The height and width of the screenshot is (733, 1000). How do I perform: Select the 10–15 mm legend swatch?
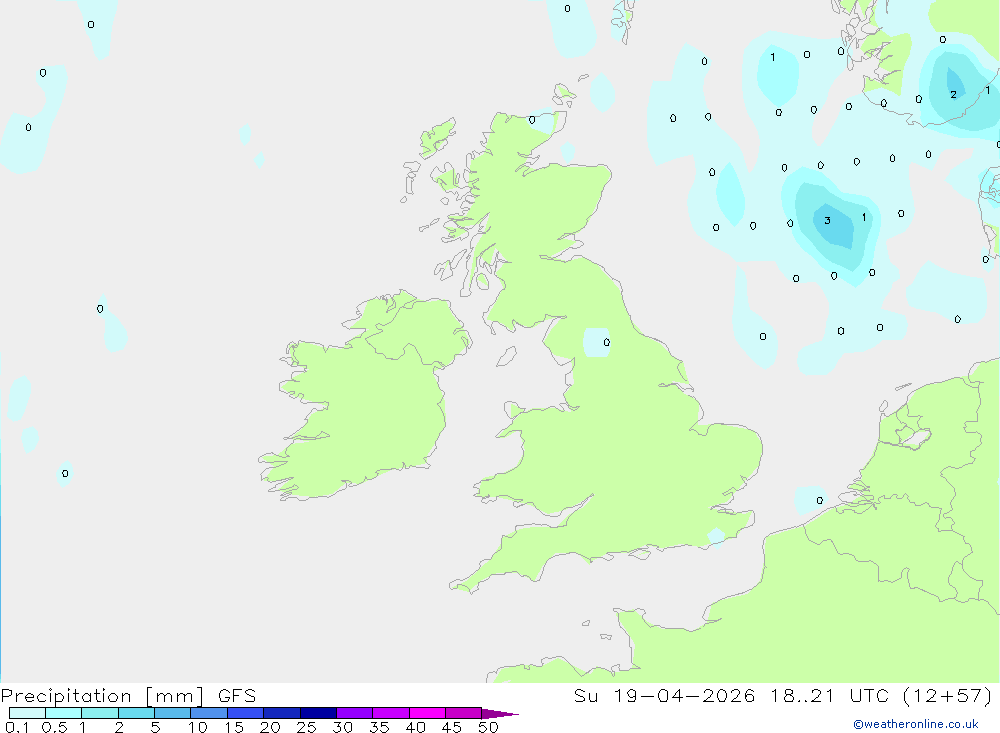pyautogui.click(x=209, y=713)
